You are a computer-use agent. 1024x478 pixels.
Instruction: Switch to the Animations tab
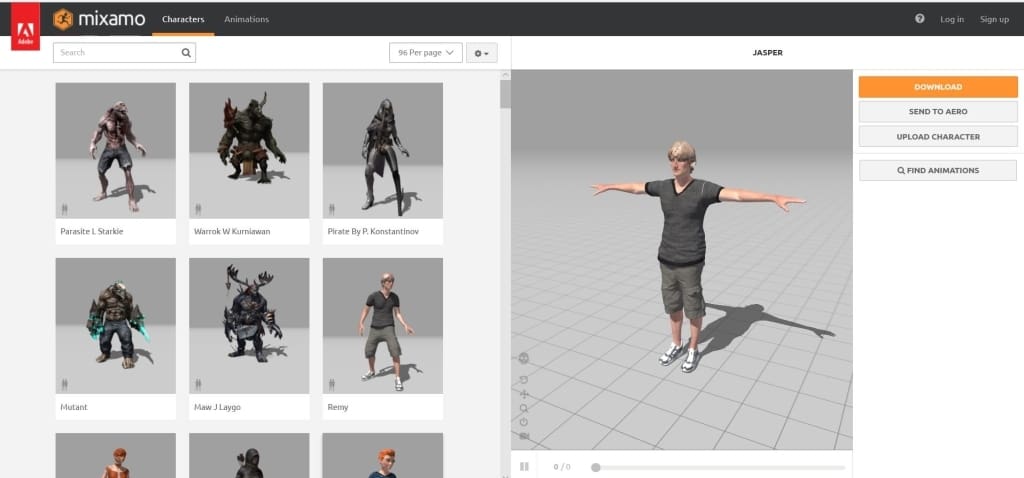tap(246, 19)
